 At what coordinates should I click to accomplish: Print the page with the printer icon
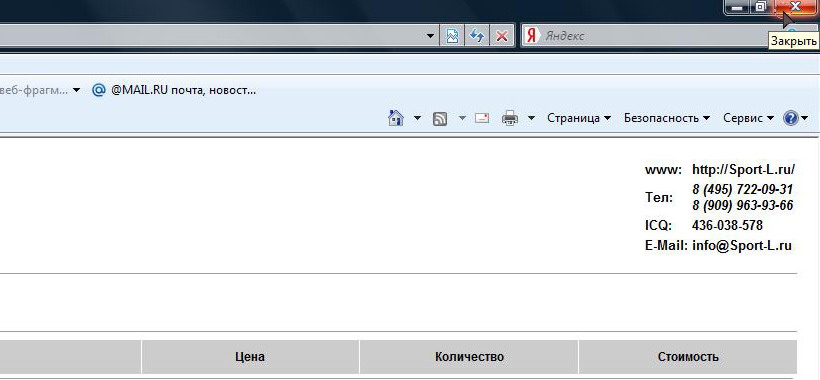pos(509,119)
